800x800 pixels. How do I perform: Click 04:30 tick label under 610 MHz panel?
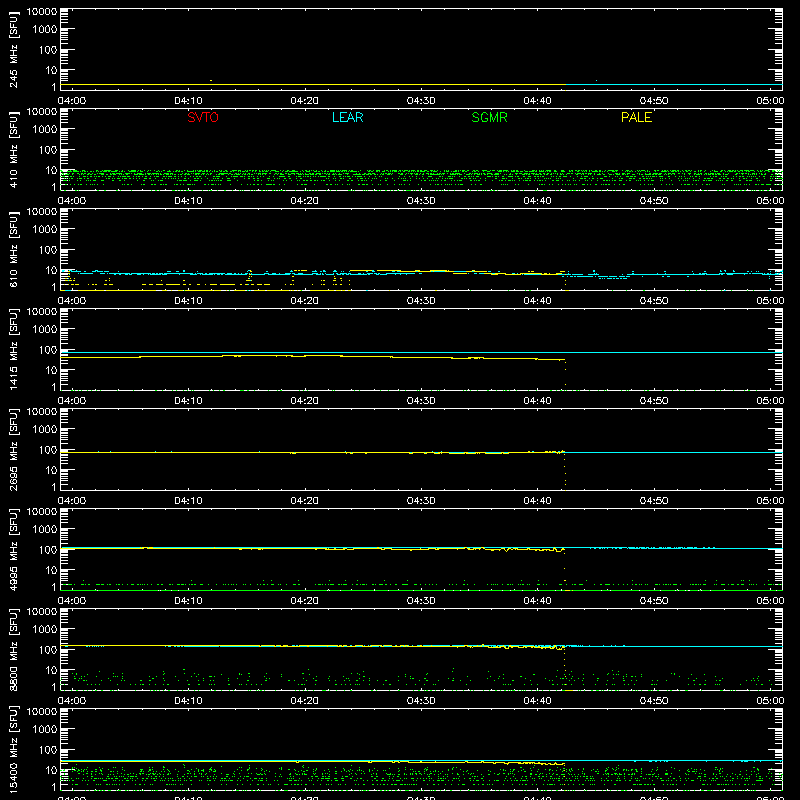click(x=421, y=301)
